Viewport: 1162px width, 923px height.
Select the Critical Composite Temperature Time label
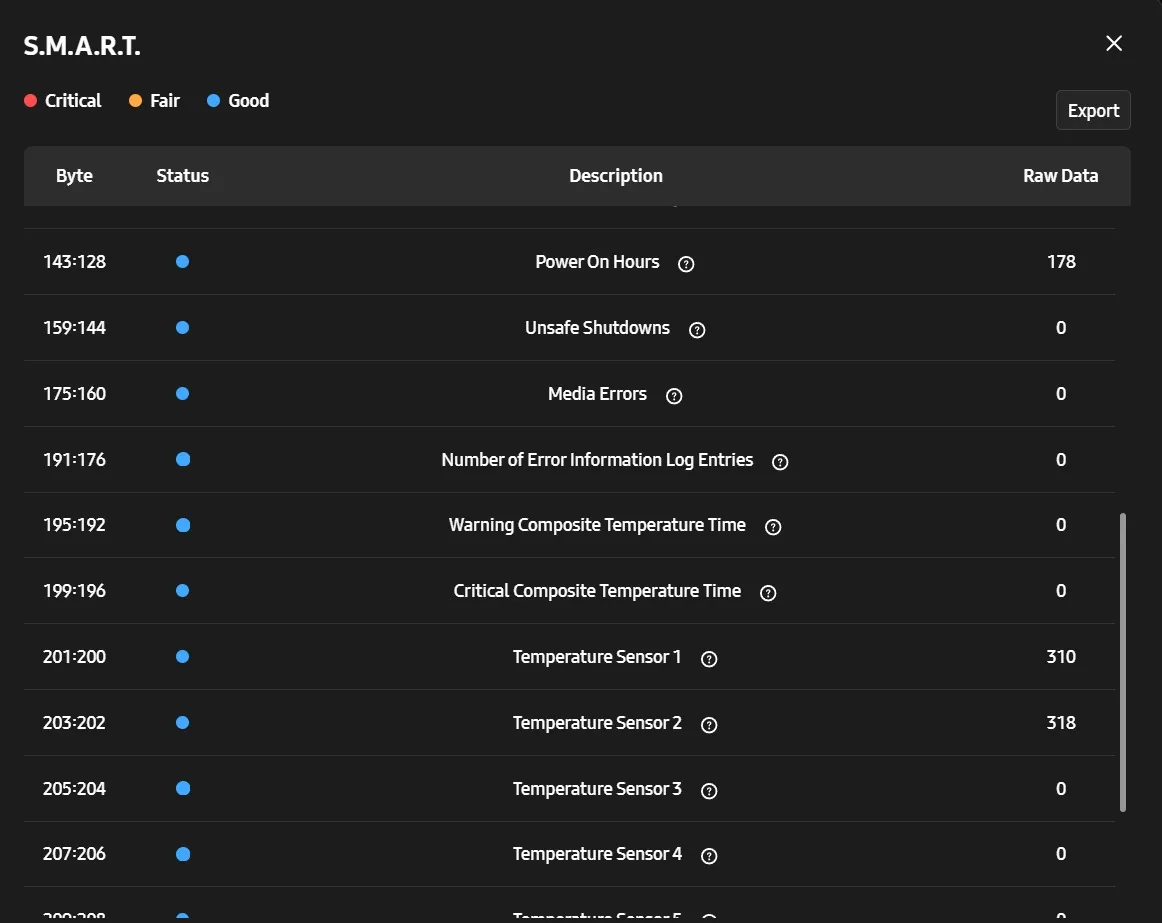tap(597, 591)
